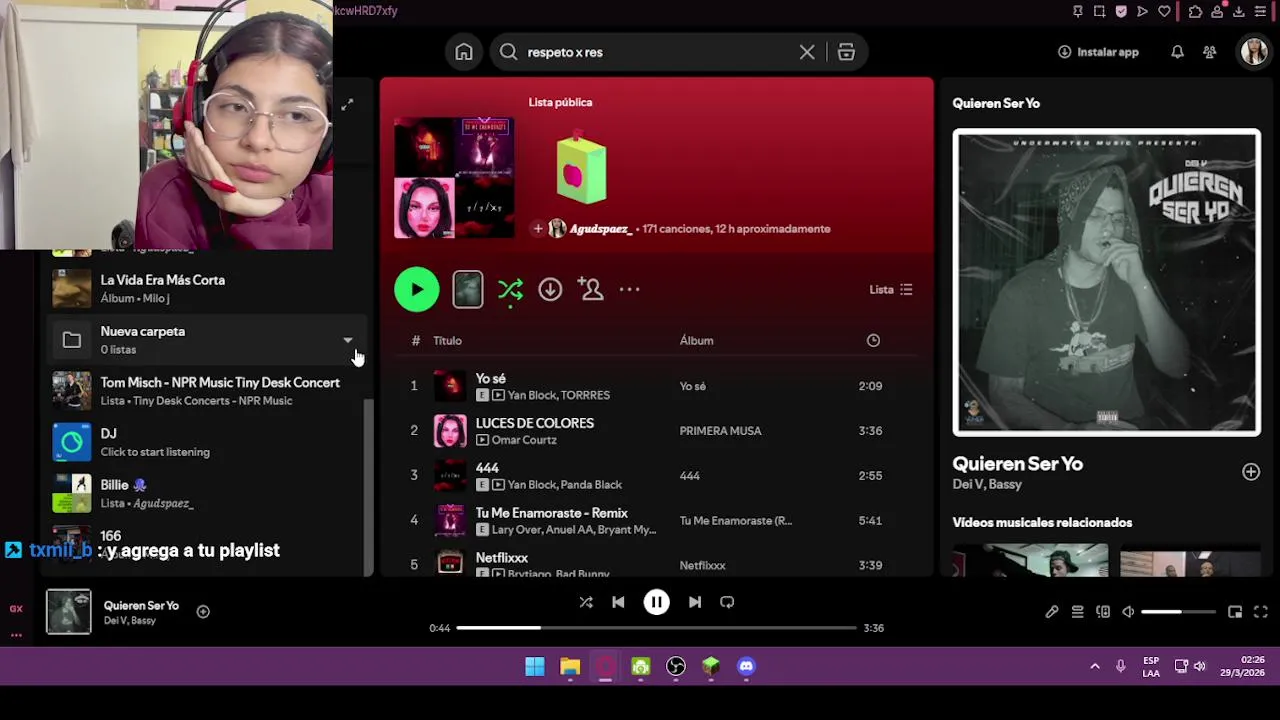Open the playlist cover collage

pyautogui.click(x=454, y=178)
